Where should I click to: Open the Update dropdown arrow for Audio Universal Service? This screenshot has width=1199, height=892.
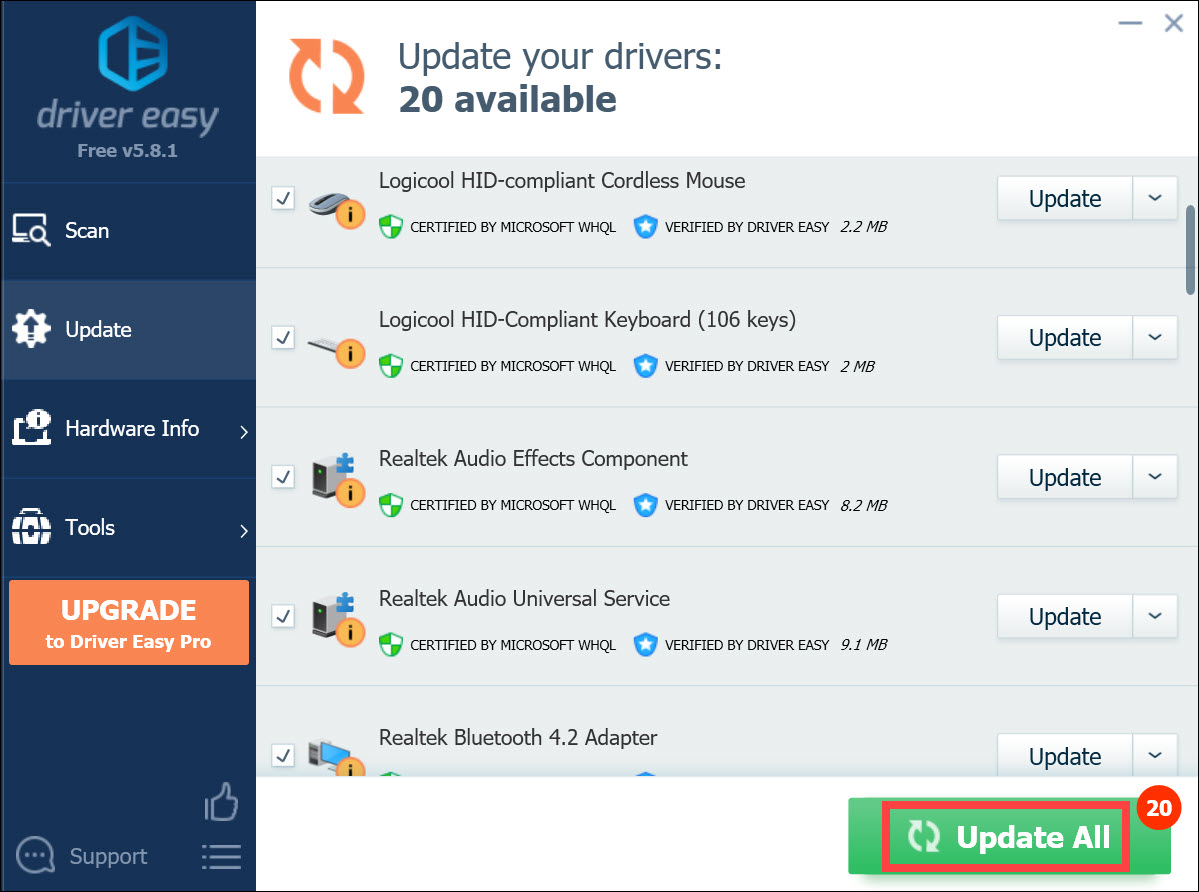[1155, 616]
